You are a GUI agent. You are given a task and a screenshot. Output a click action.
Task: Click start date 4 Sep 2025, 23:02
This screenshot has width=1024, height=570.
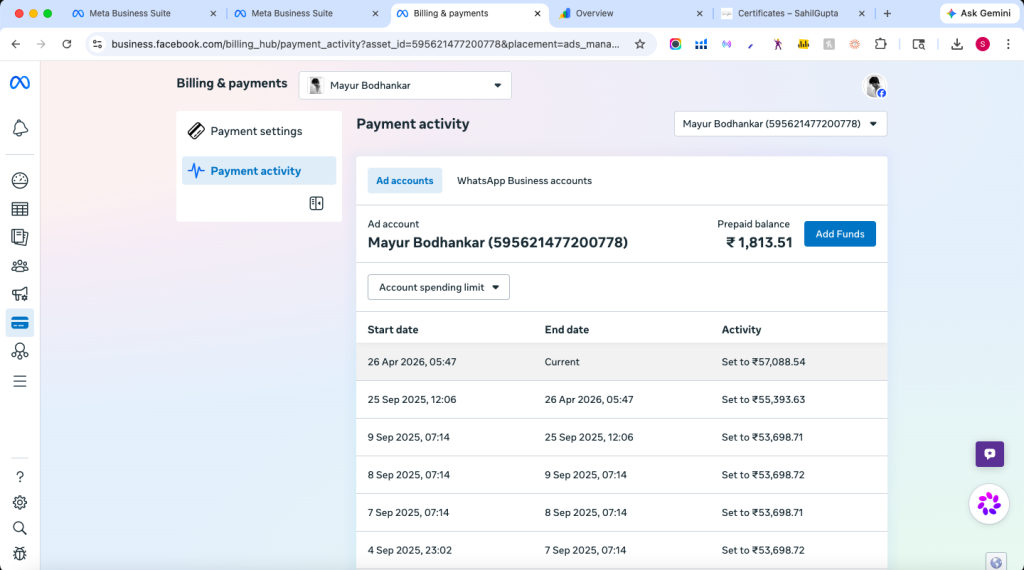pos(409,550)
